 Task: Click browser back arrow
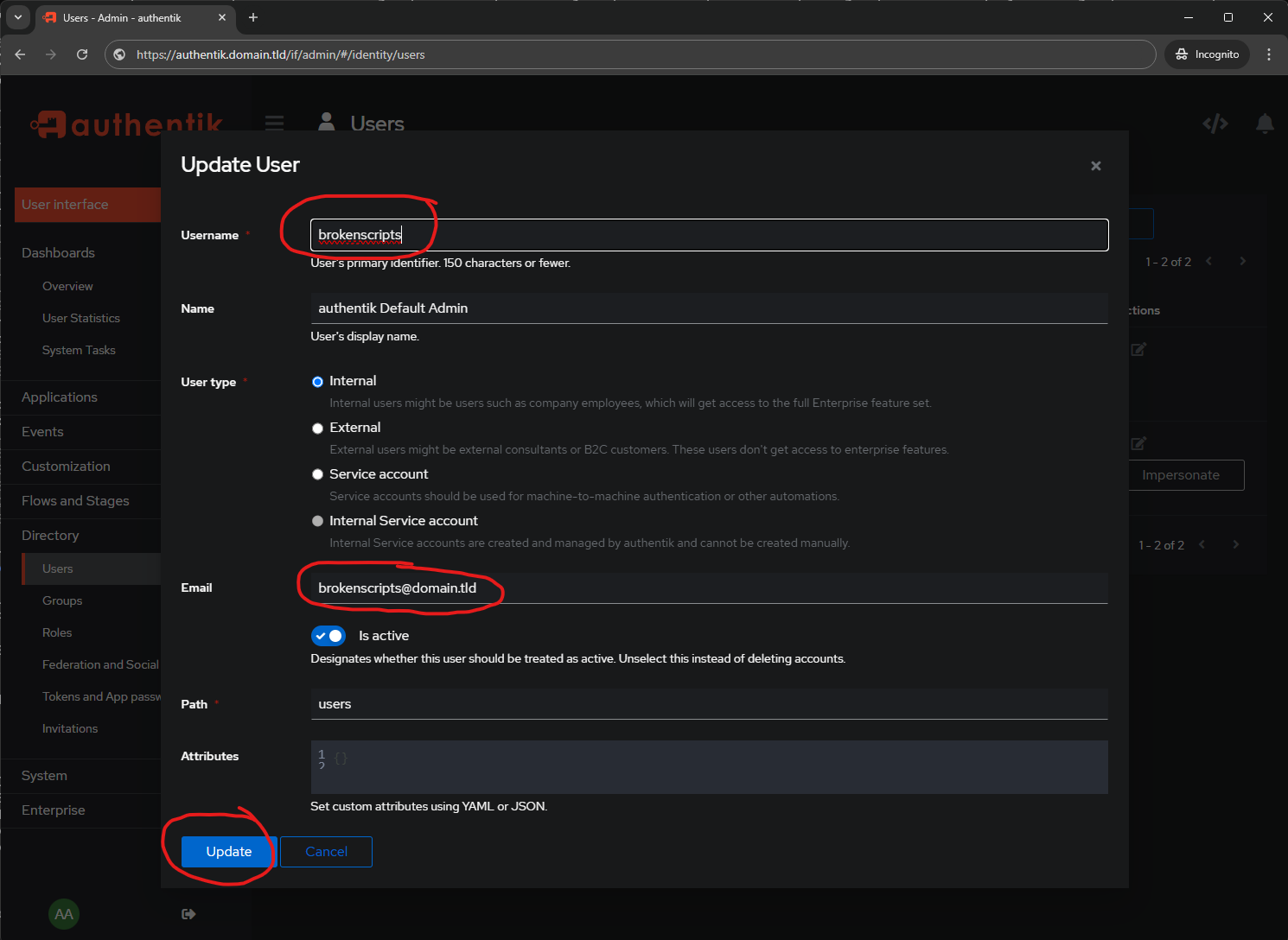click(x=20, y=54)
